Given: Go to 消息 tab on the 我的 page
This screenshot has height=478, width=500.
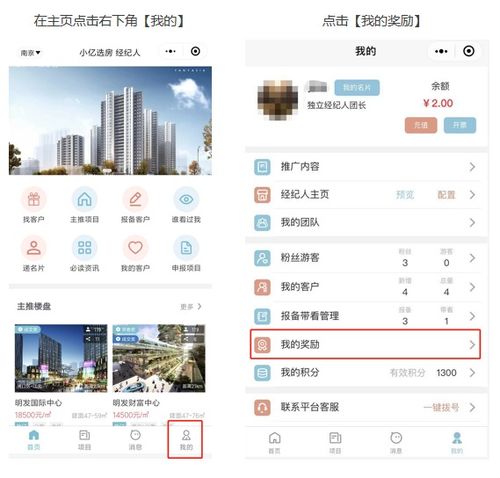Looking at the screenshot, I should pyautogui.click(x=396, y=443).
